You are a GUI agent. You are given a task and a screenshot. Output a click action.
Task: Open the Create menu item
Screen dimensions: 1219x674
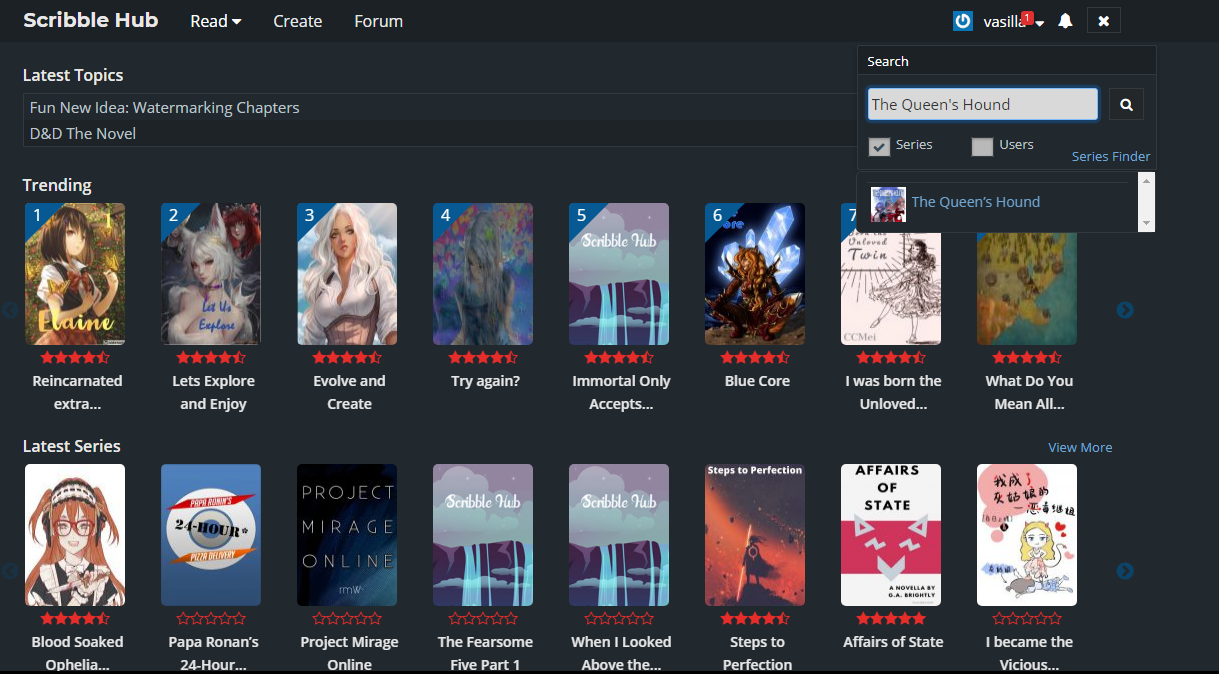pyautogui.click(x=297, y=21)
